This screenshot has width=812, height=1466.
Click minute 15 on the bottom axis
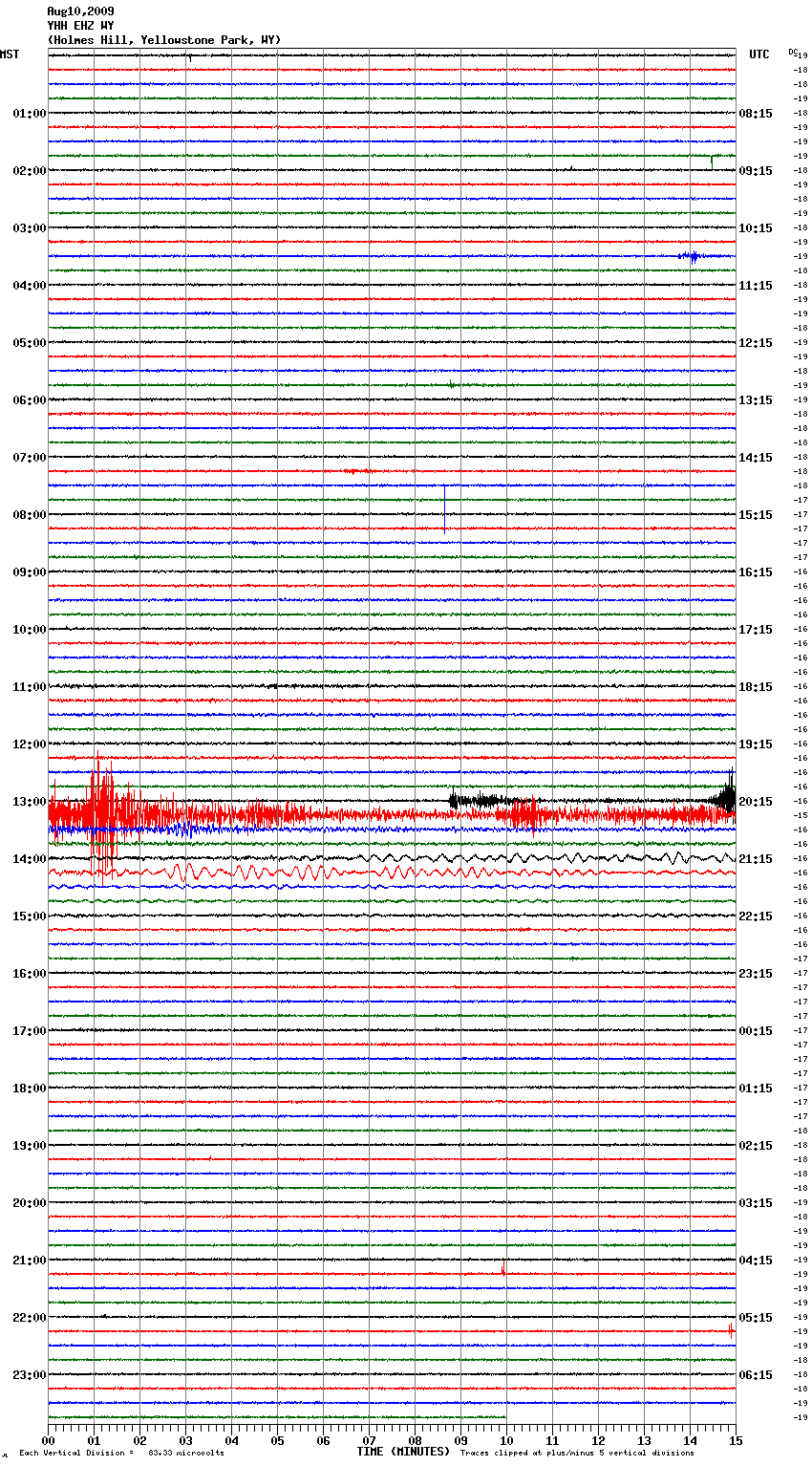tap(736, 1440)
